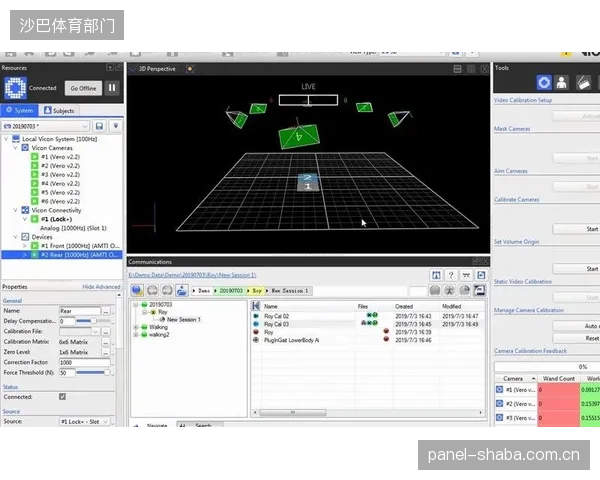Click the session window icon in Communications toolbar

click(479, 291)
